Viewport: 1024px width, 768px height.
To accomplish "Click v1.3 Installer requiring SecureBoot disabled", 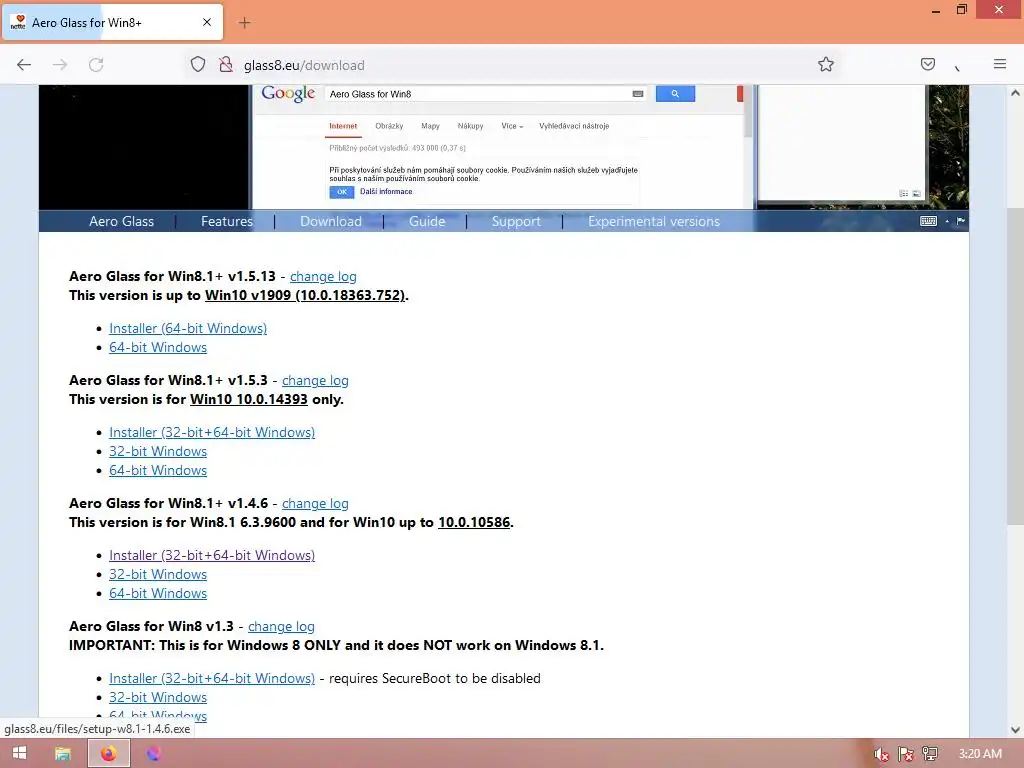I will point(212,679).
